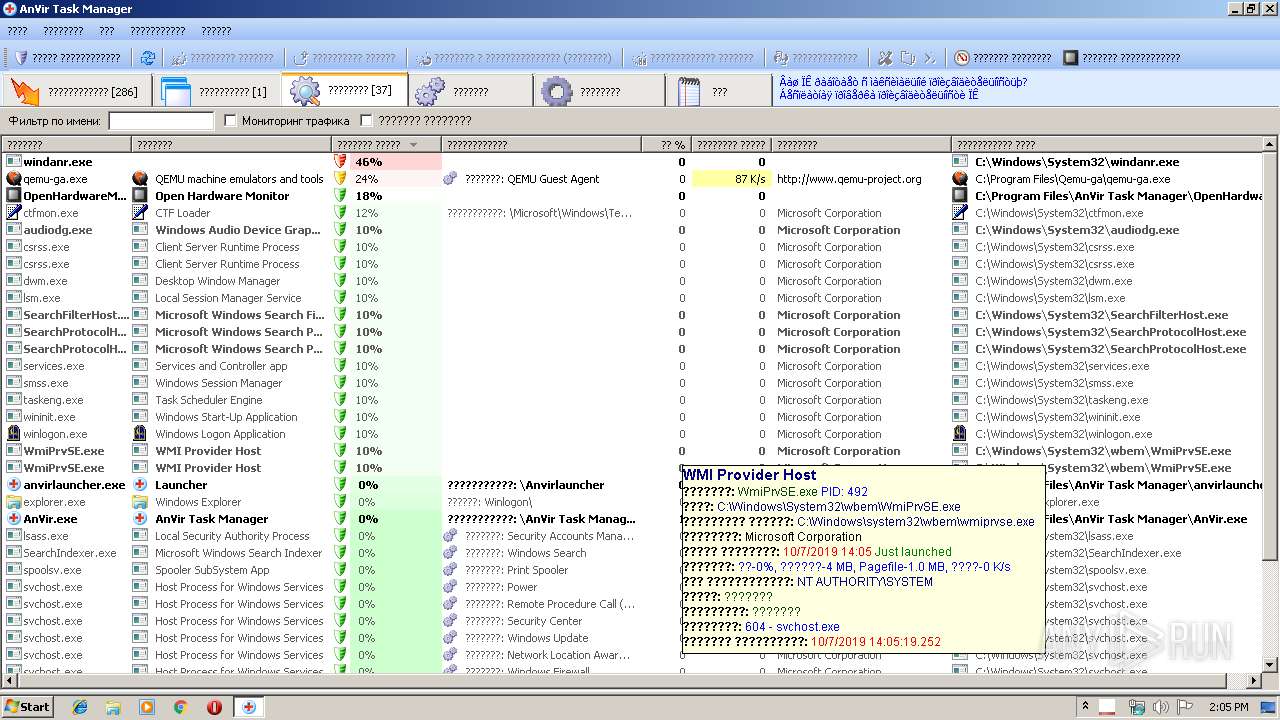Open the tab with two blue gears icon
This screenshot has height=720, width=1280.
[x=470, y=91]
